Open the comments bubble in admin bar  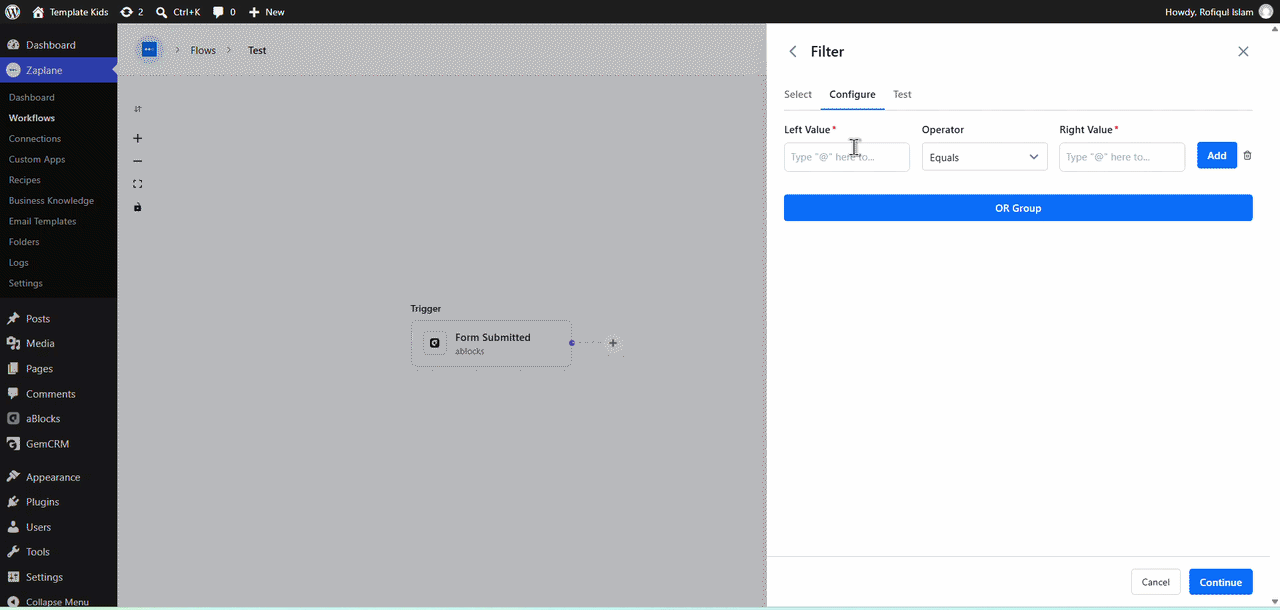224,12
